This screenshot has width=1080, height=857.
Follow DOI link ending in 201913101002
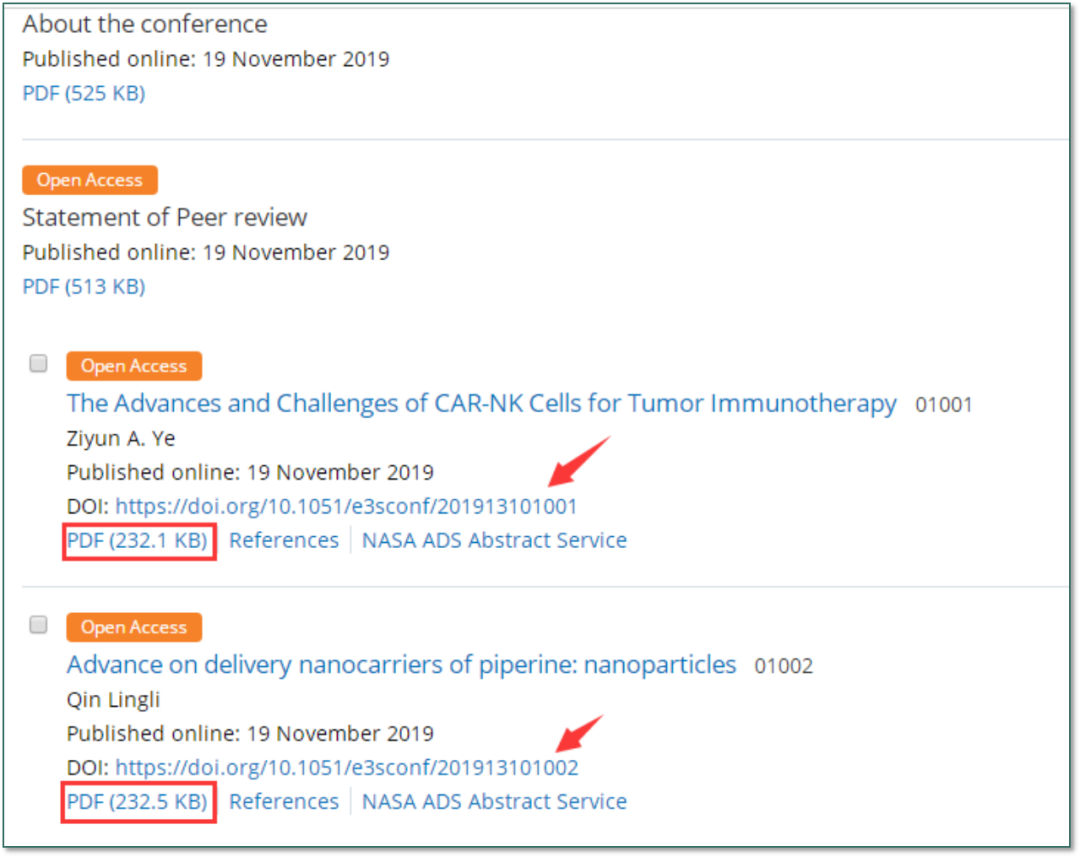coord(346,767)
